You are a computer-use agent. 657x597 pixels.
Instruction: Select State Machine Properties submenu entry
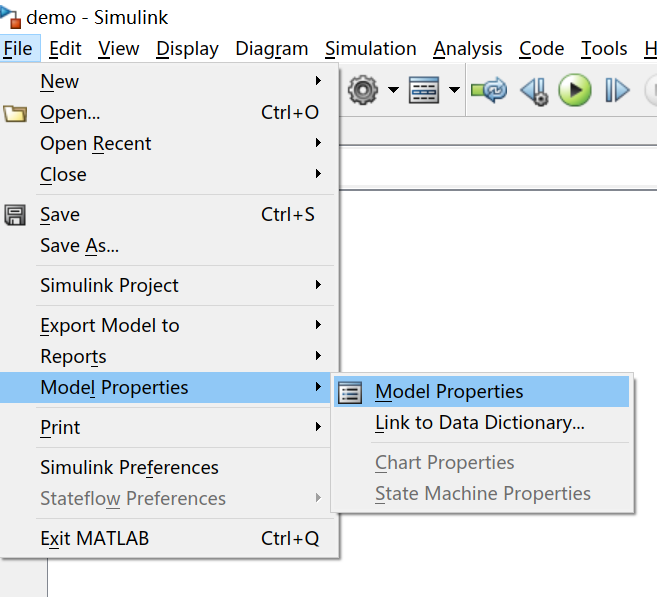coord(482,494)
